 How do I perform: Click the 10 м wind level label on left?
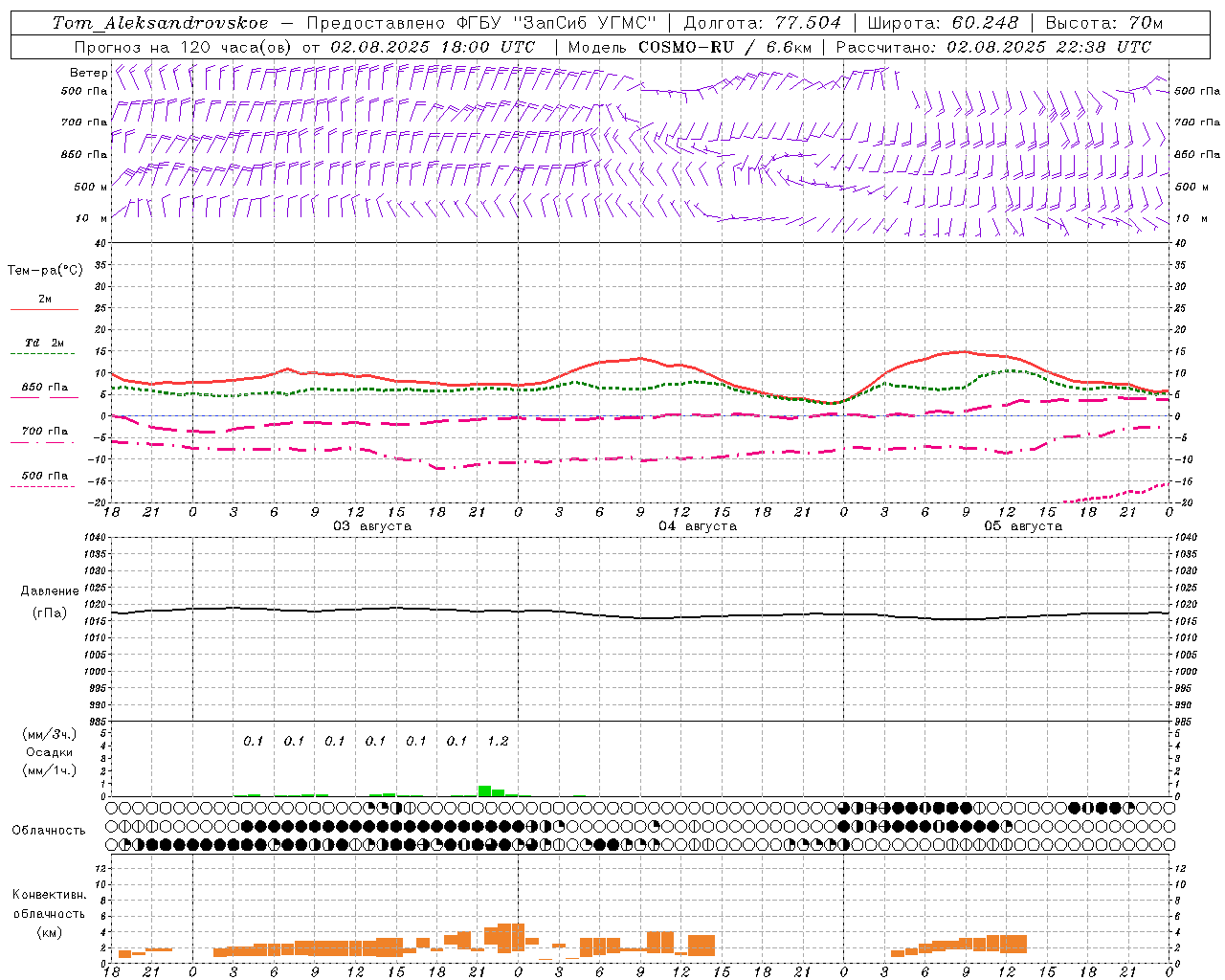coord(91,219)
